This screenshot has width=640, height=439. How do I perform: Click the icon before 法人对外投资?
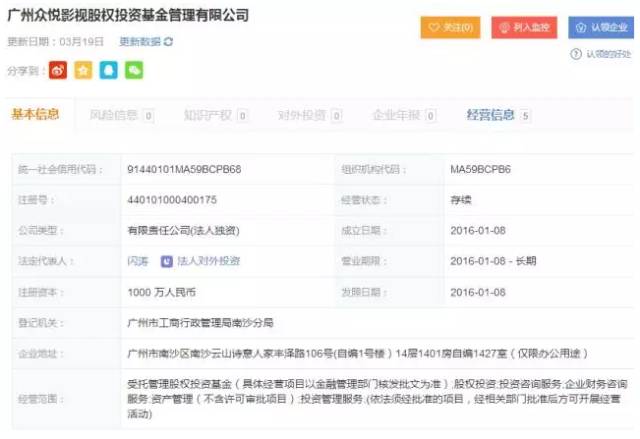[x=166, y=261]
